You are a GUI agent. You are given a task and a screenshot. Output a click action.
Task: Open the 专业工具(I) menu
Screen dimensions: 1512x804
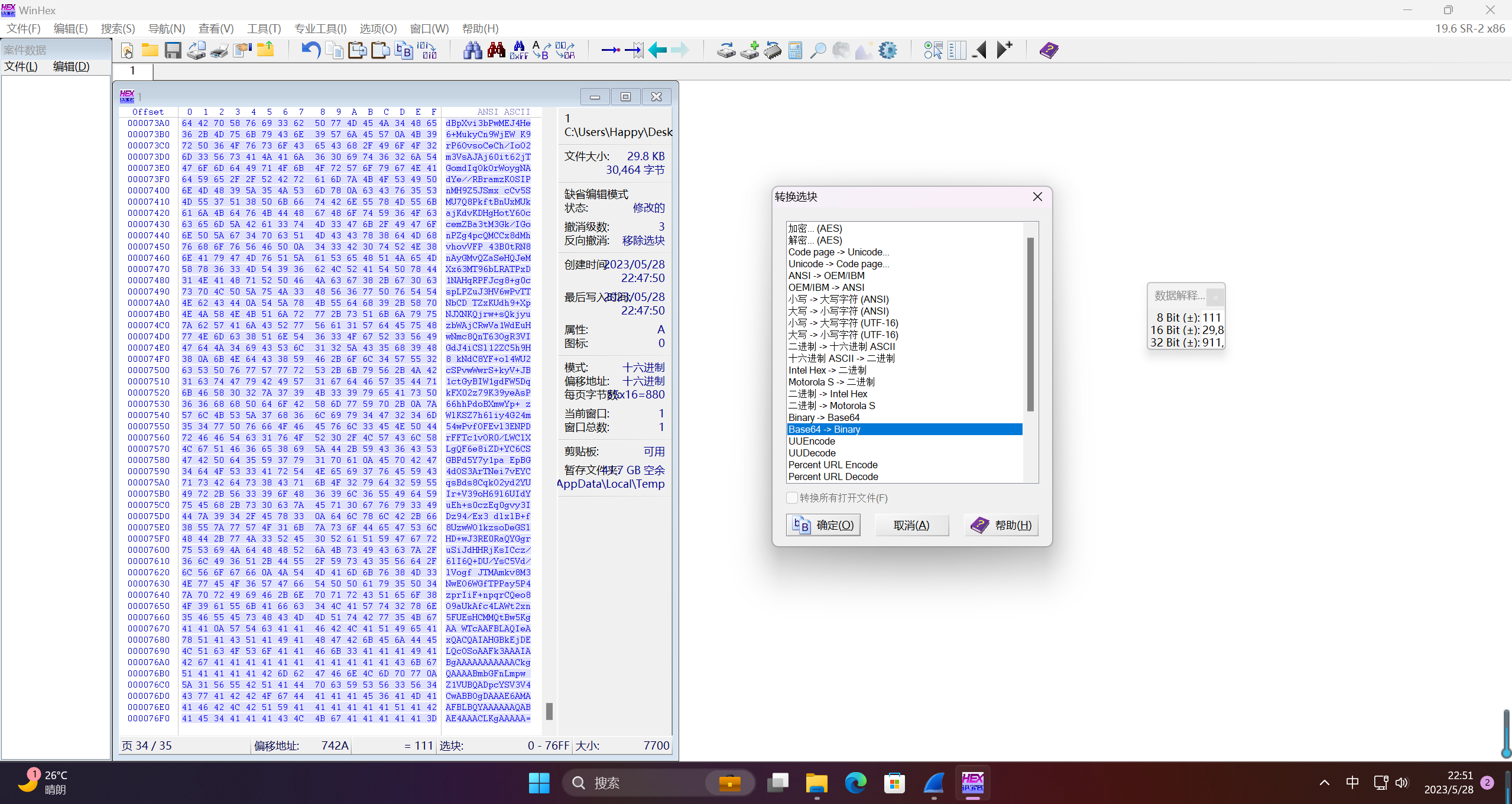[320, 28]
